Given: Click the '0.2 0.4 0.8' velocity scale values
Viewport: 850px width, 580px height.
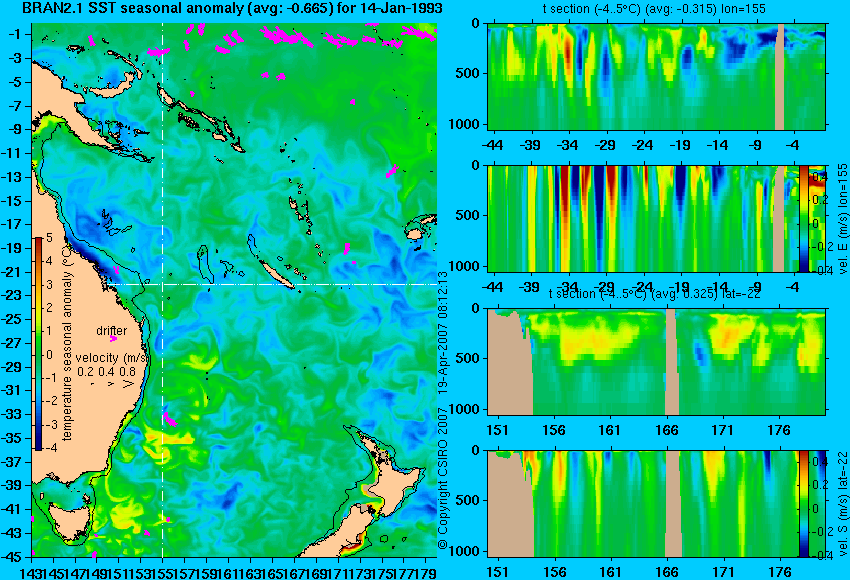Looking at the screenshot, I should [x=106, y=371].
